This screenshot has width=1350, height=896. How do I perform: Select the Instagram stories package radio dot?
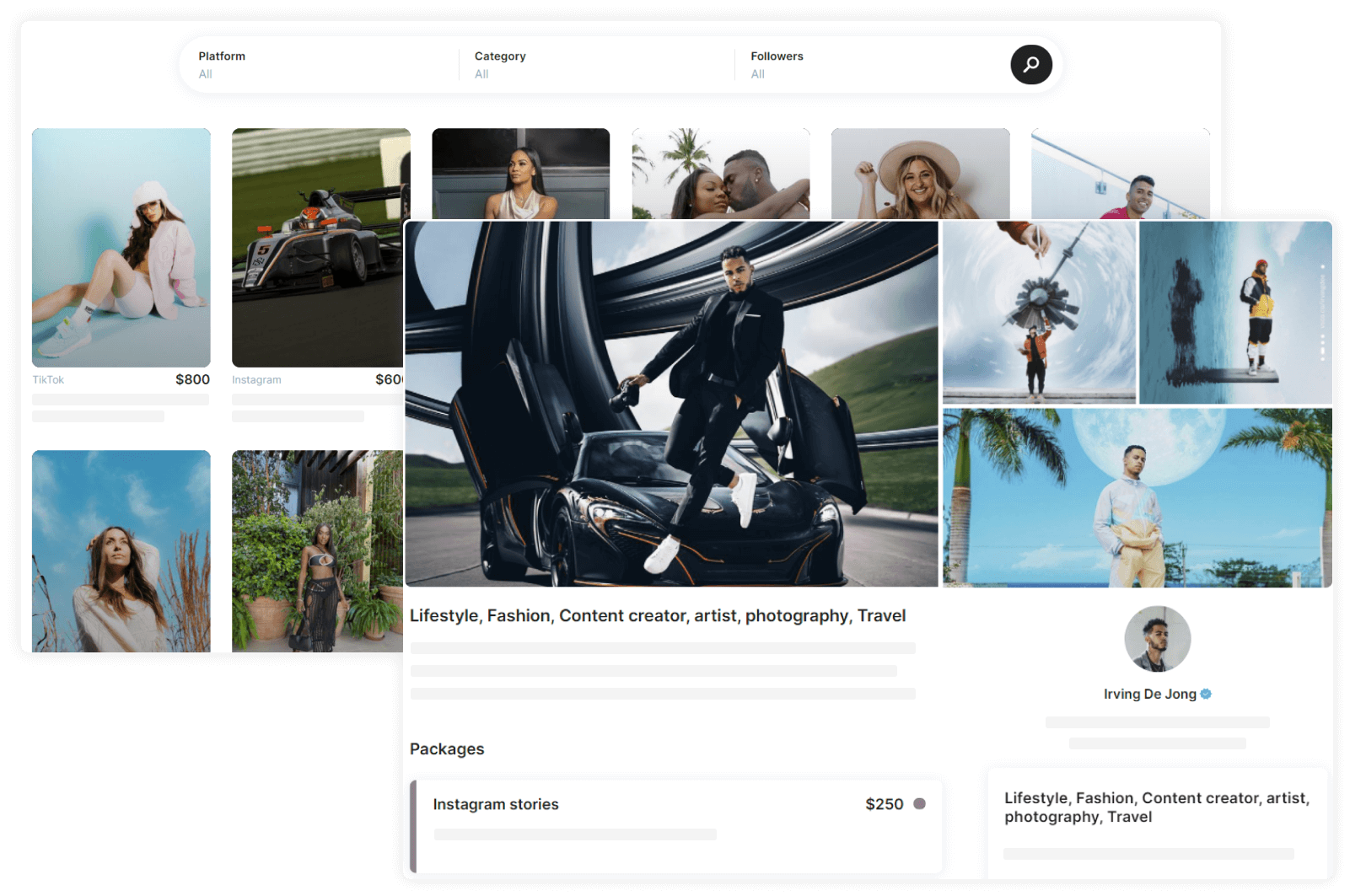coord(919,803)
